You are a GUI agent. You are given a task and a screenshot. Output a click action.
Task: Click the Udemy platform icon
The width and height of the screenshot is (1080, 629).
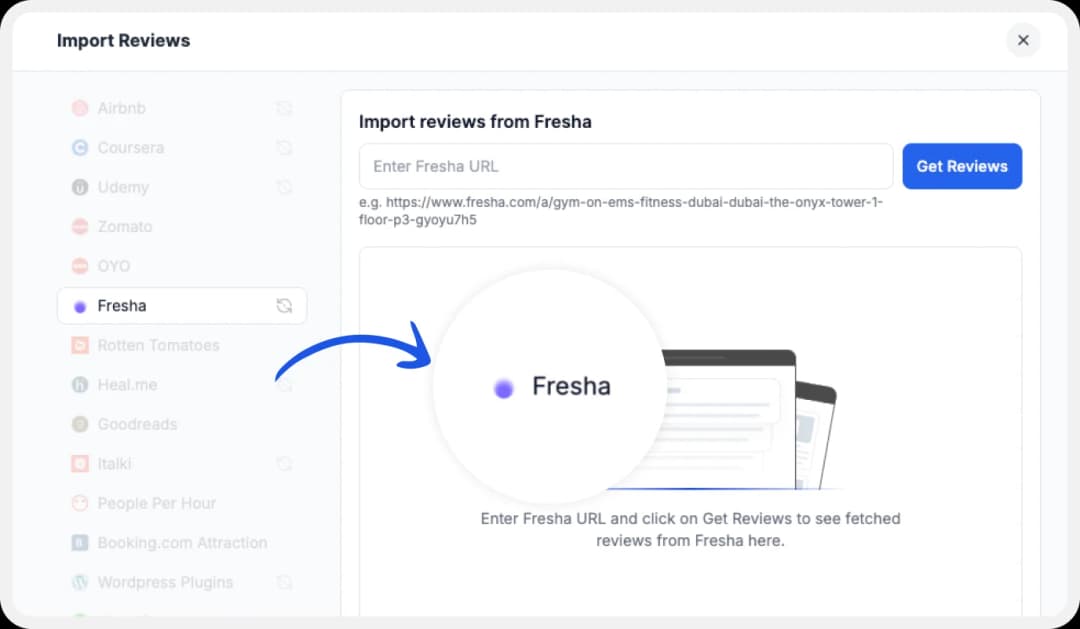coord(79,187)
